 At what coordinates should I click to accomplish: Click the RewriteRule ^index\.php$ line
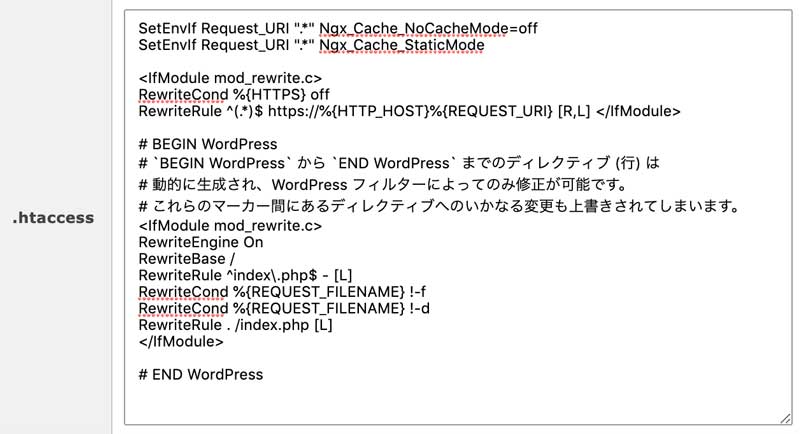pos(245,275)
